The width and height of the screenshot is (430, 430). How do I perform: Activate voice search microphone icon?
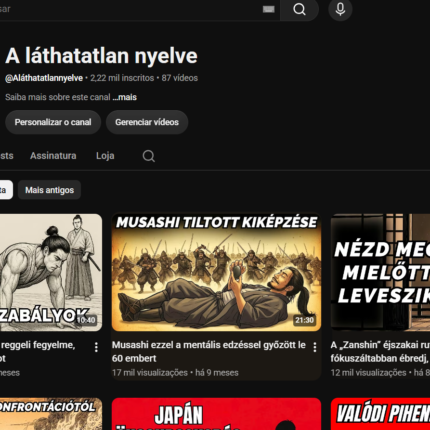tap(340, 9)
